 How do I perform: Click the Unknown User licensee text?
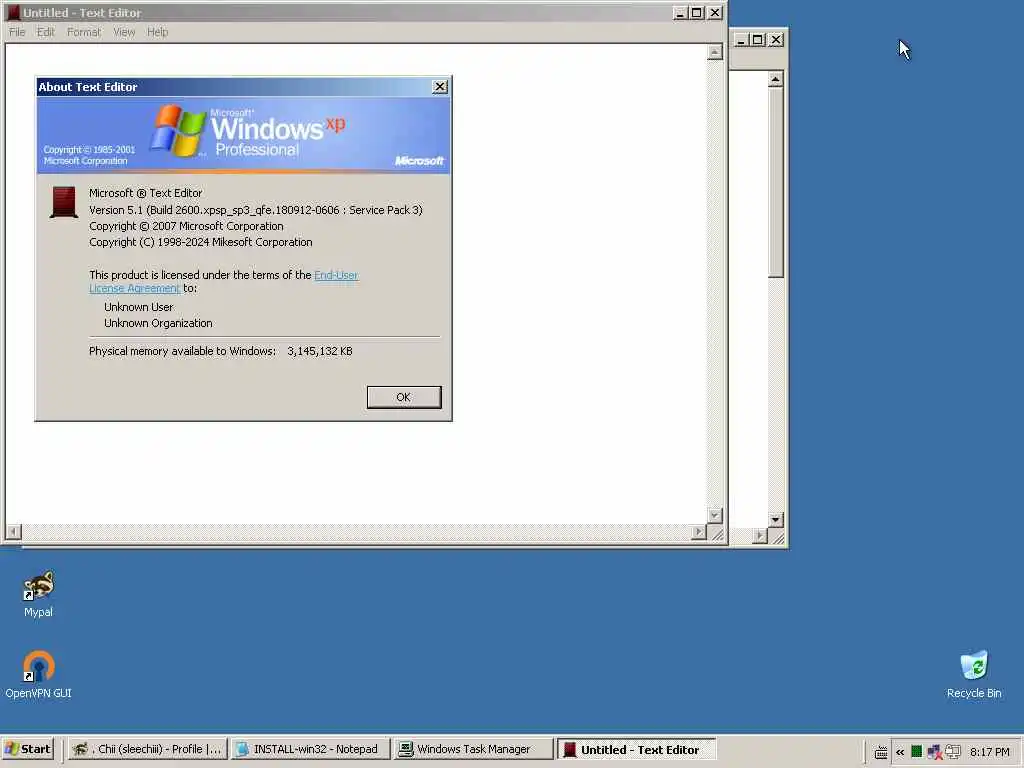tap(138, 307)
